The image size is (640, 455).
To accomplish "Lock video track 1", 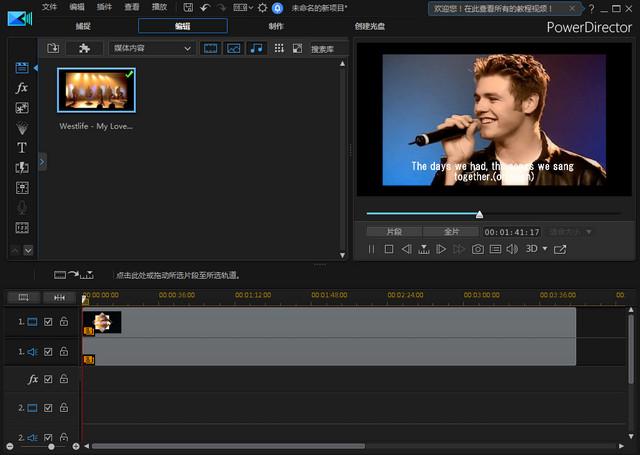I will (64, 321).
